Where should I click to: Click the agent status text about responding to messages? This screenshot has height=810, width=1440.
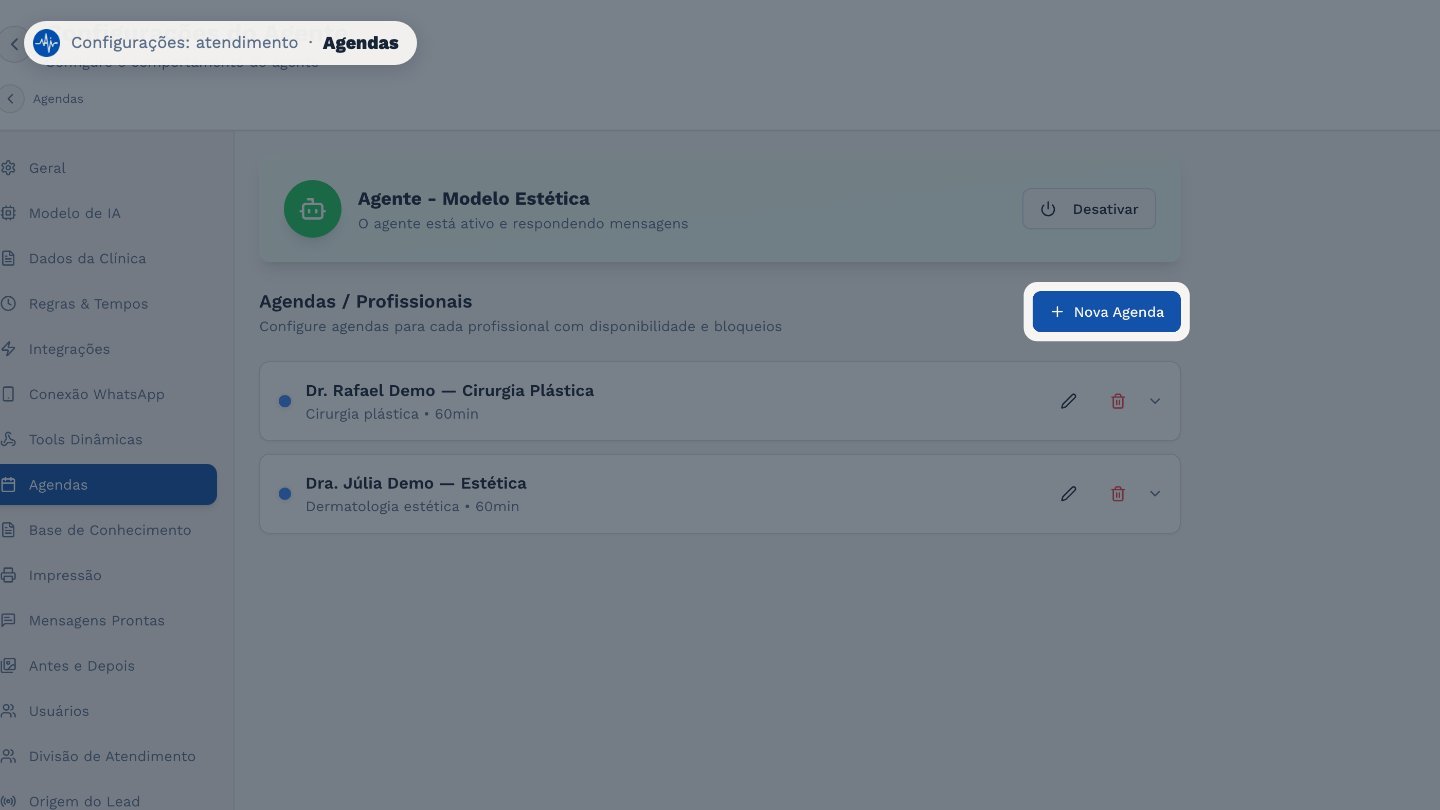pyautogui.click(x=523, y=224)
